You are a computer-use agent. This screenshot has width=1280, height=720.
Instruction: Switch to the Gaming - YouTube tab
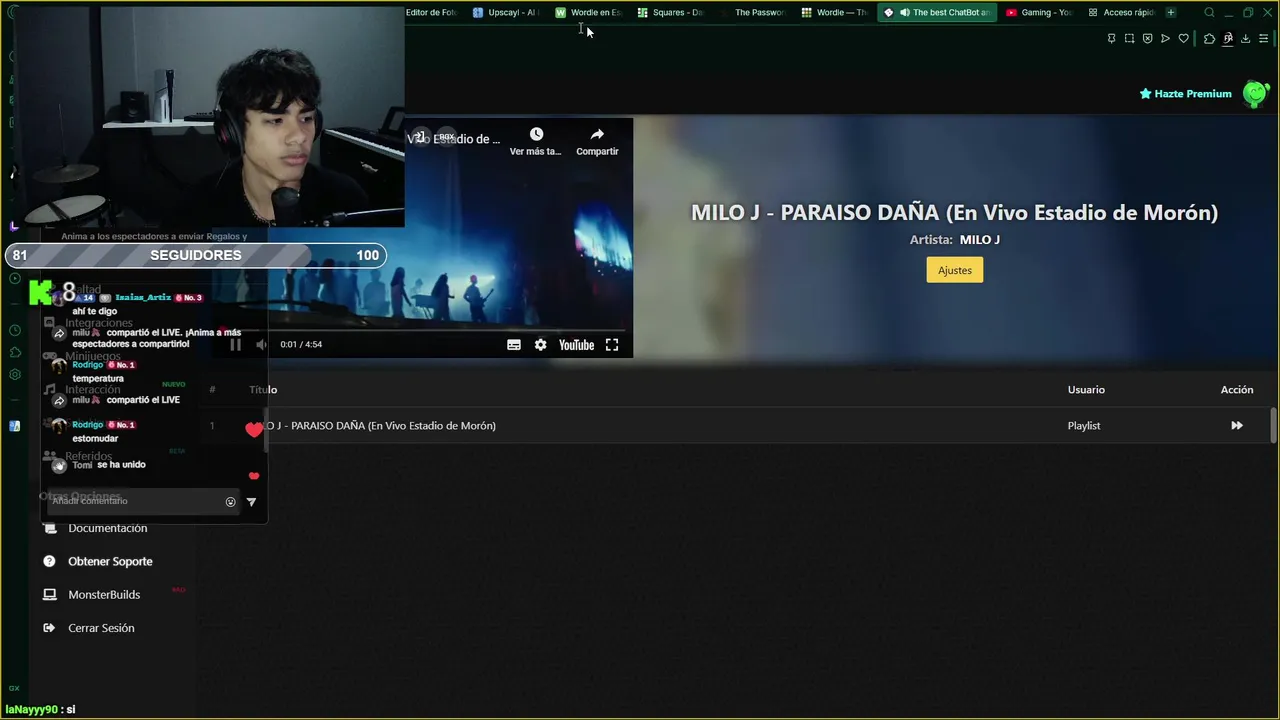click(x=1039, y=13)
